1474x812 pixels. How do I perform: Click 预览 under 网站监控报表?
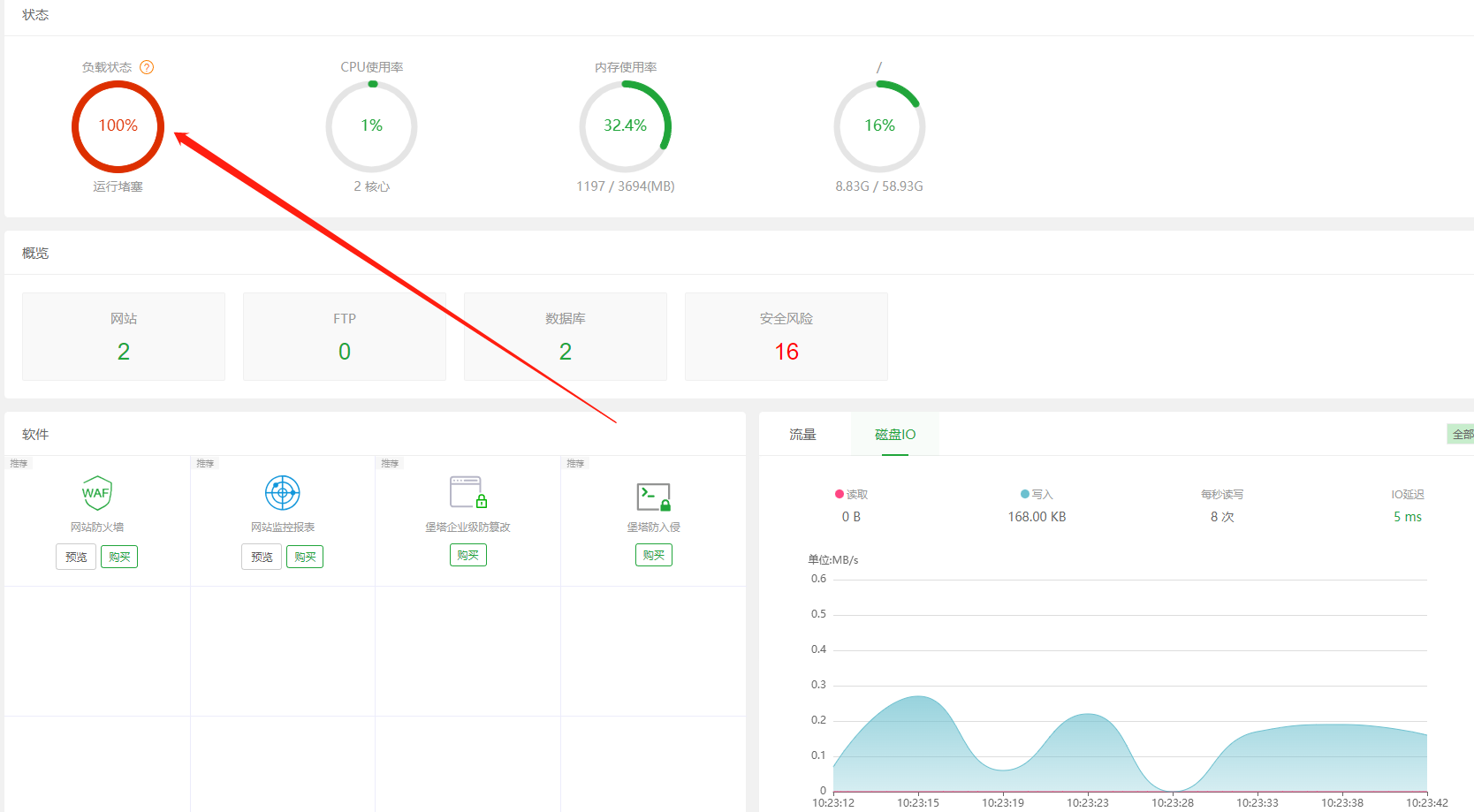point(262,557)
